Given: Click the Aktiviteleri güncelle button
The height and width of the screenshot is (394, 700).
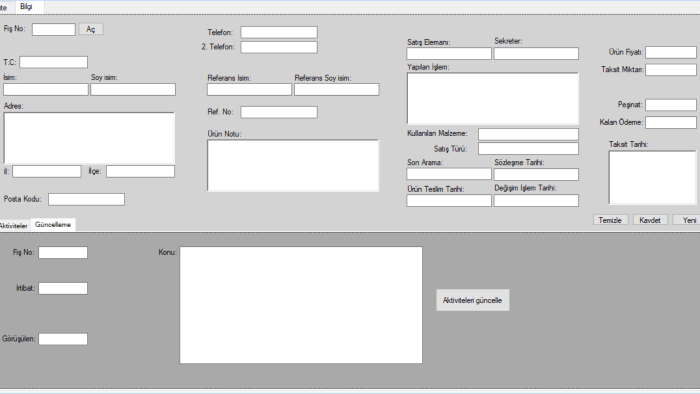Looking at the screenshot, I should 473,300.
